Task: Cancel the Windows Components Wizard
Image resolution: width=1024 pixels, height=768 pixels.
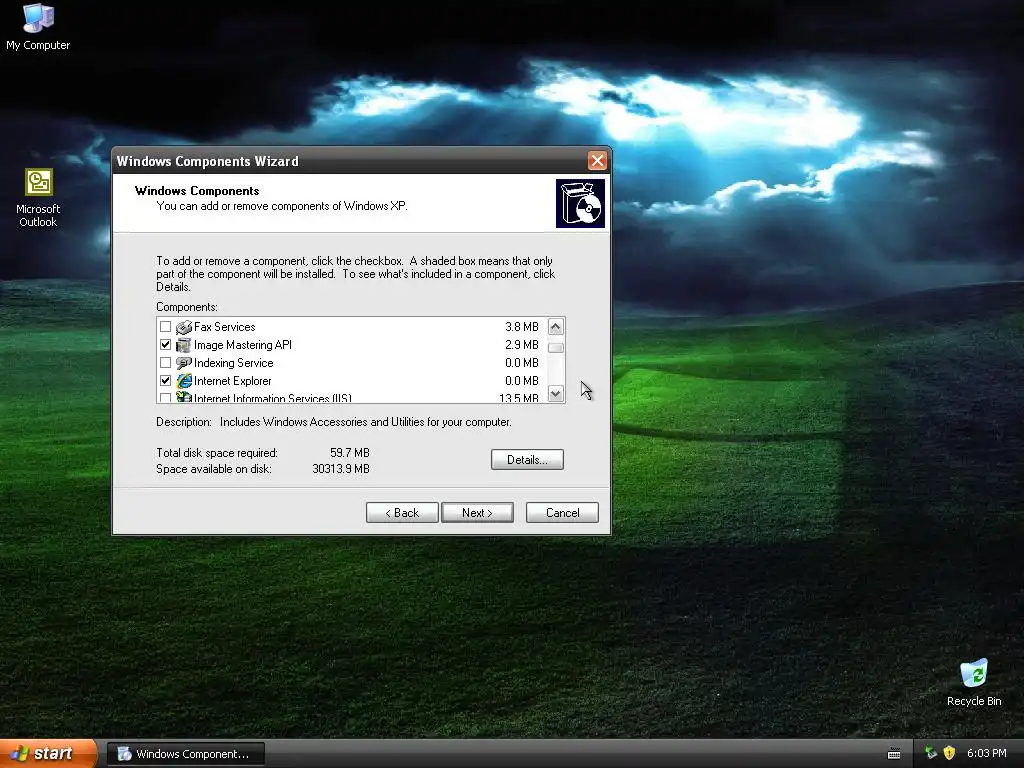Action: (x=562, y=513)
